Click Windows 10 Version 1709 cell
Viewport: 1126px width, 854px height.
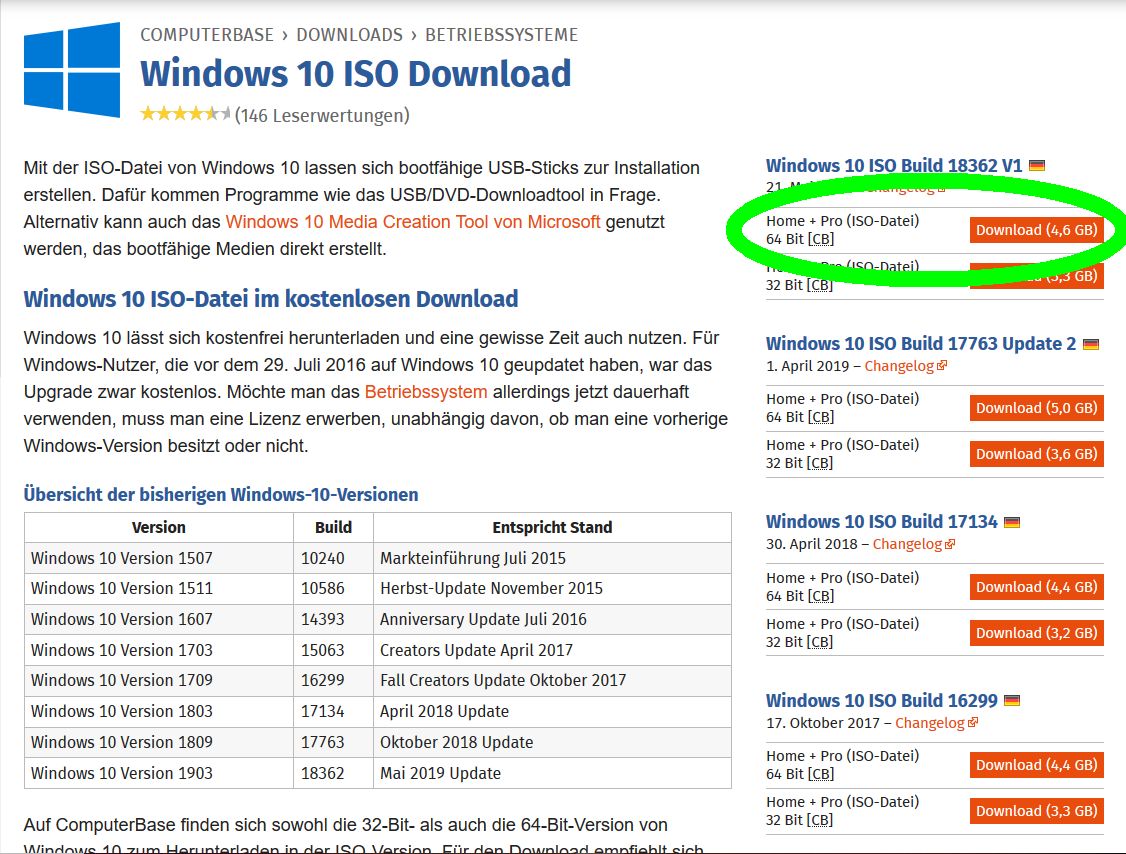point(159,680)
